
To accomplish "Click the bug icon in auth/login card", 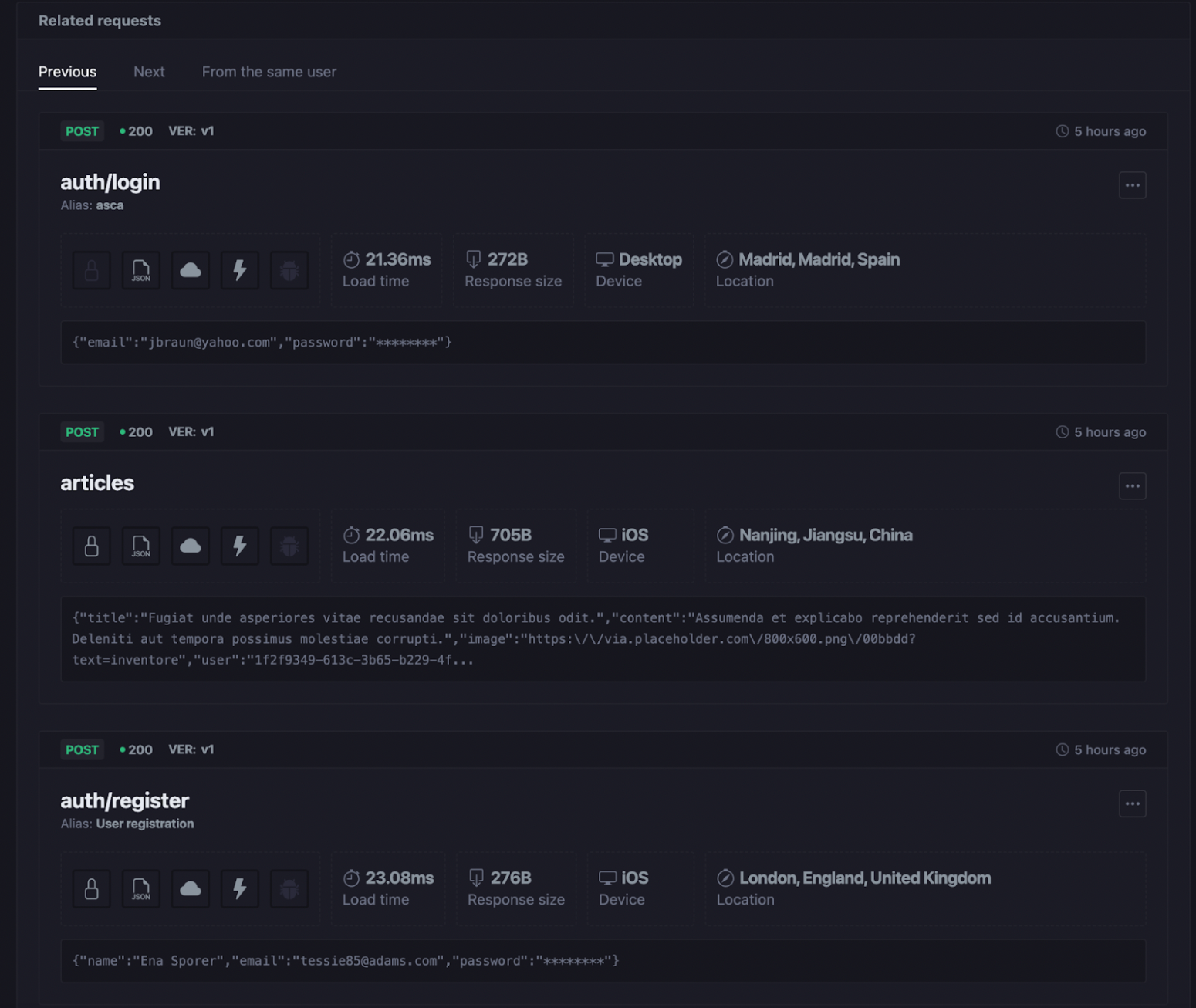I will tap(289, 270).
